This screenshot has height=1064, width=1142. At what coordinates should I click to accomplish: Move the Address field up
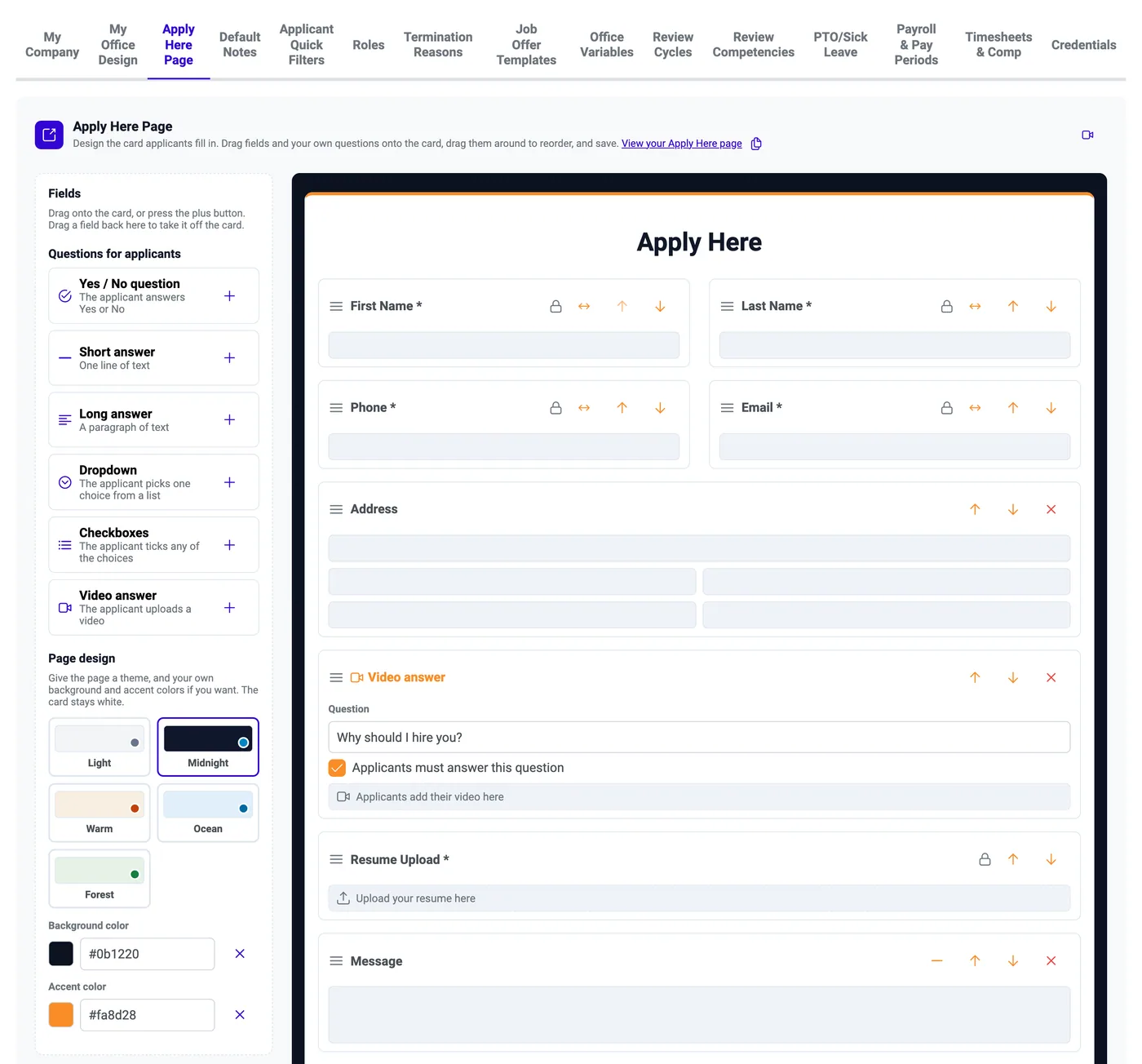(975, 509)
